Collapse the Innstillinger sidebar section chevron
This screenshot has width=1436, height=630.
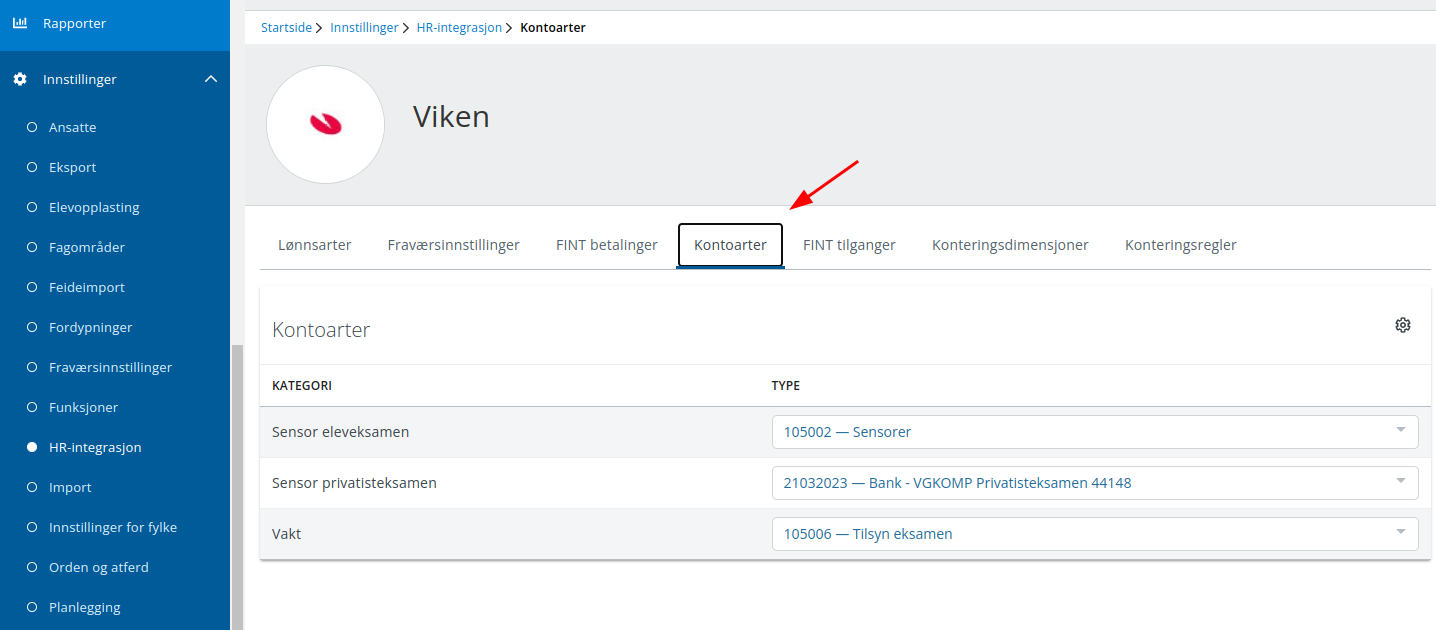pos(211,79)
